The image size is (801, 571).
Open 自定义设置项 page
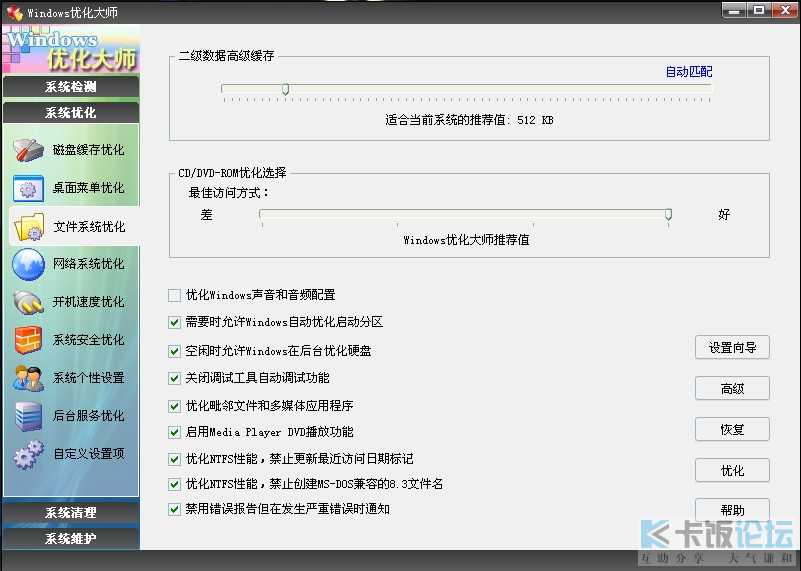[88, 454]
